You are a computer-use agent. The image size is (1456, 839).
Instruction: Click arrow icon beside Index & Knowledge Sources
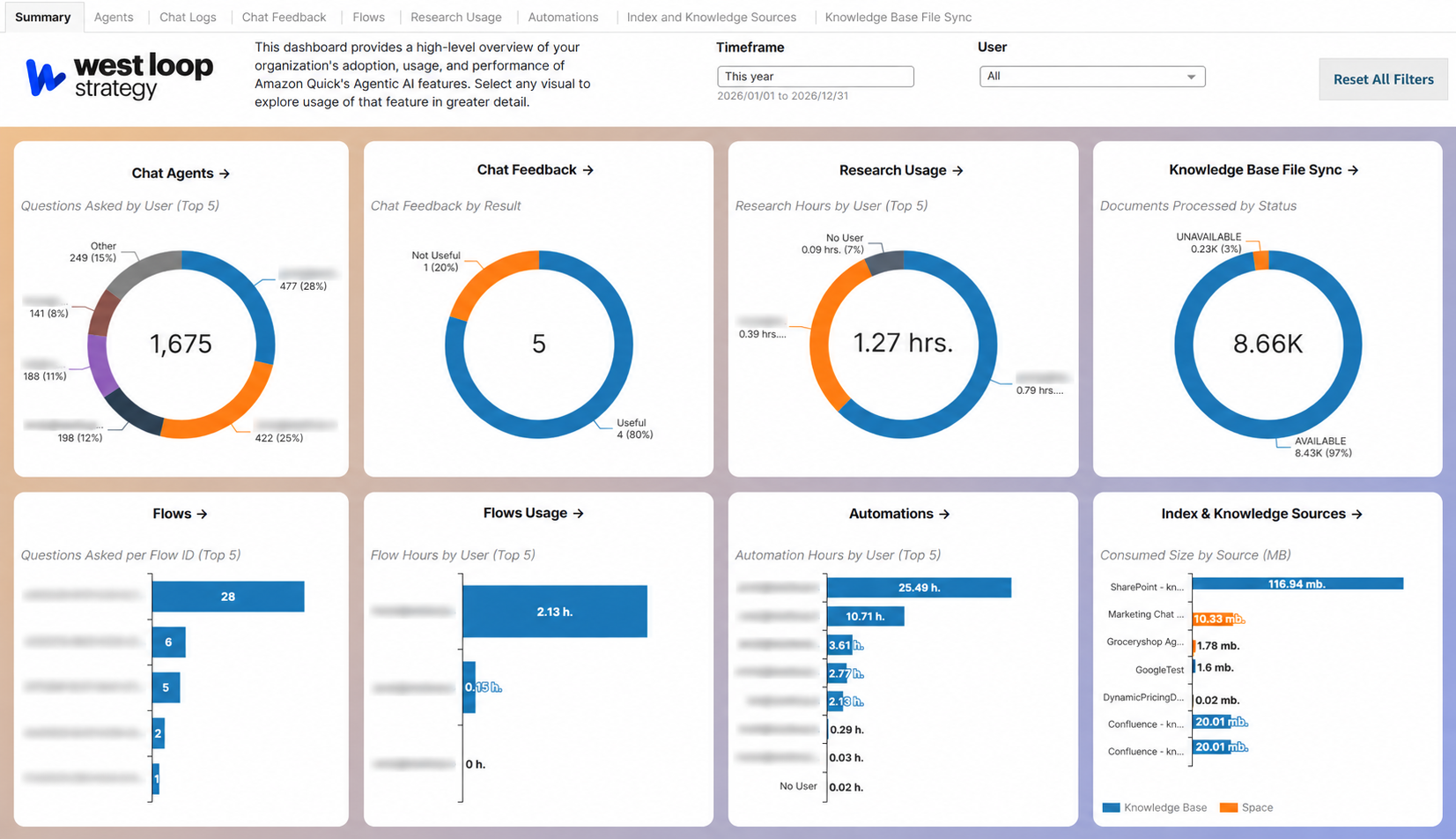1357,514
